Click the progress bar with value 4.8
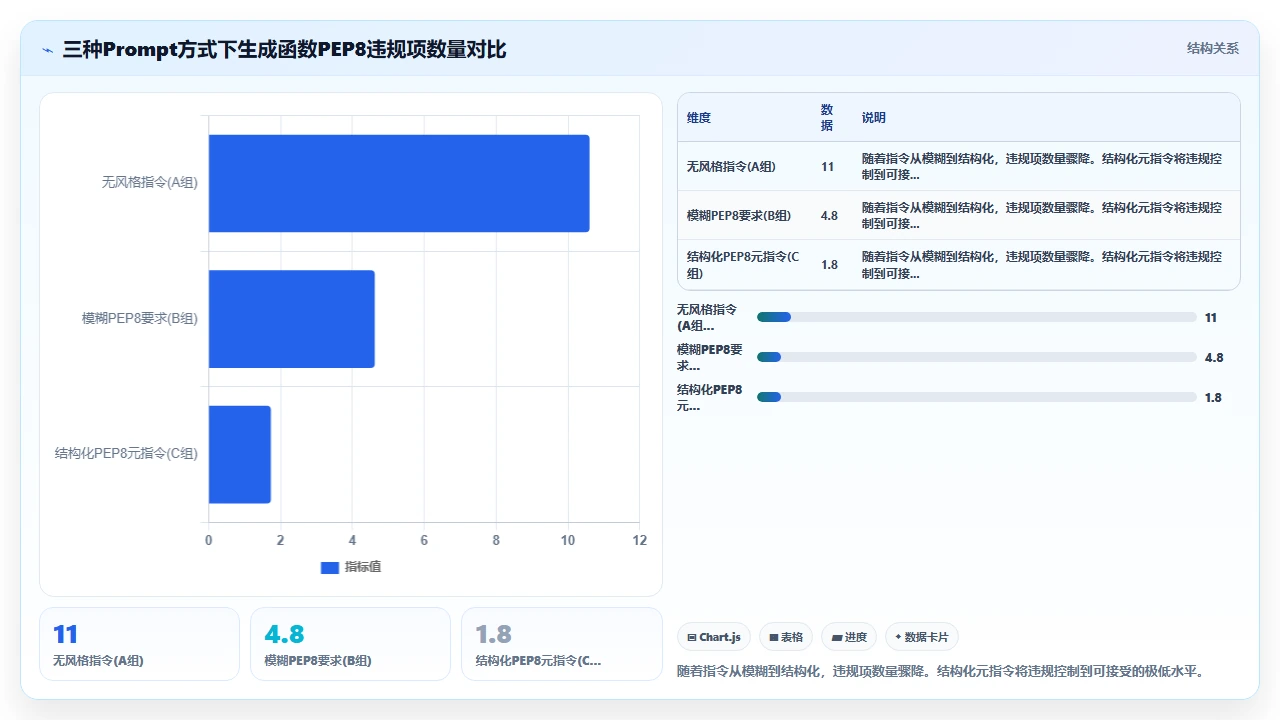Screen dimensions: 1280x720 [x=977, y=357]
